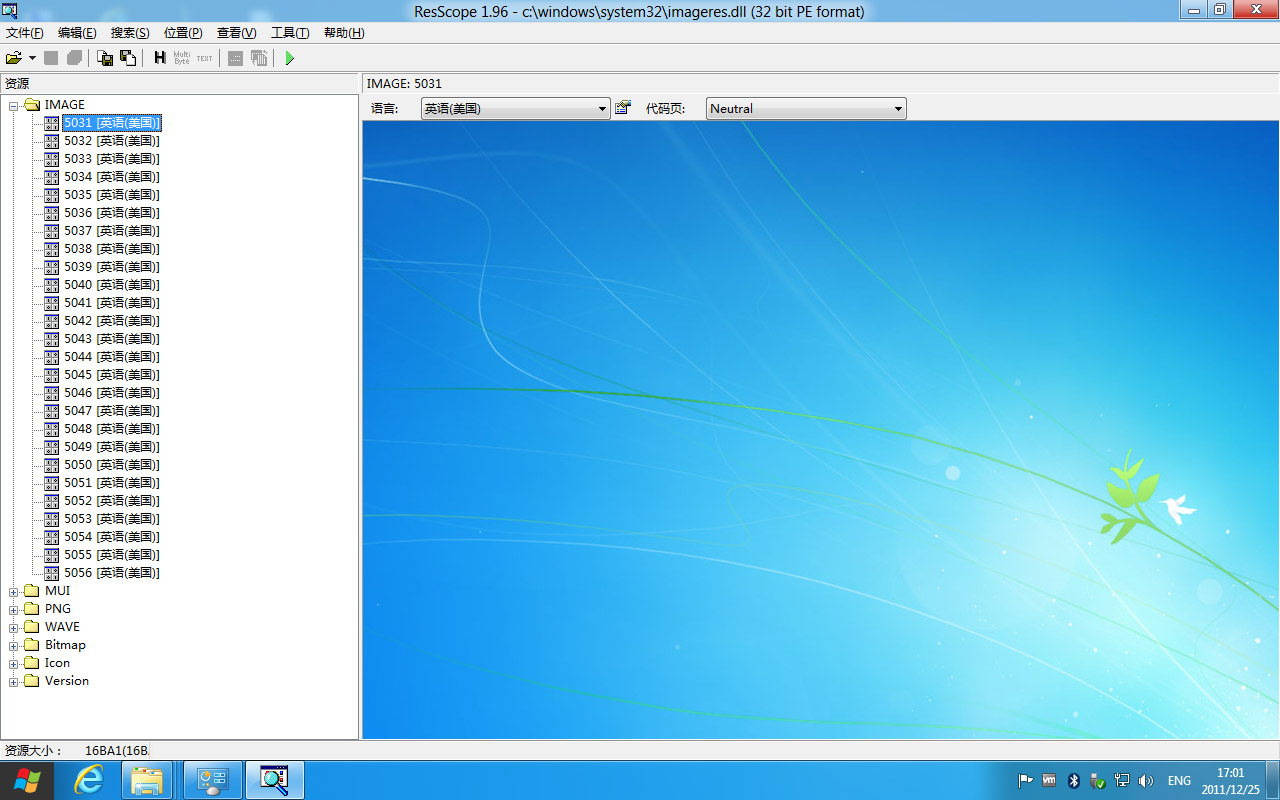Click the Control Panel taskbar icon
The width and height of the screenshot is (1280, 800).
click(212, 780)
